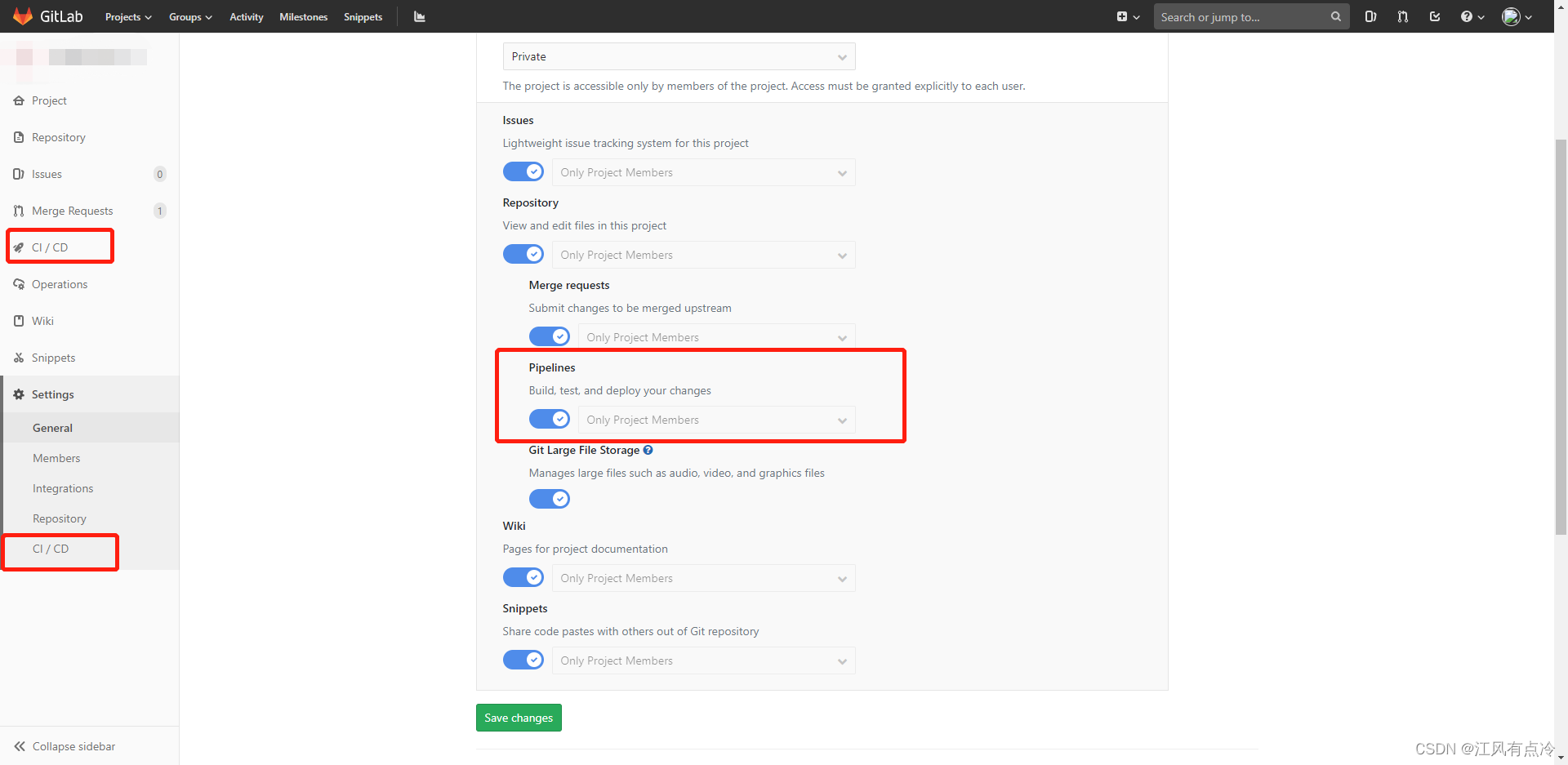The height and width of the screenshot is (765, 1568).
Task: Click the Snippets scissors icon in sidebar
Action: pos(19,358)
